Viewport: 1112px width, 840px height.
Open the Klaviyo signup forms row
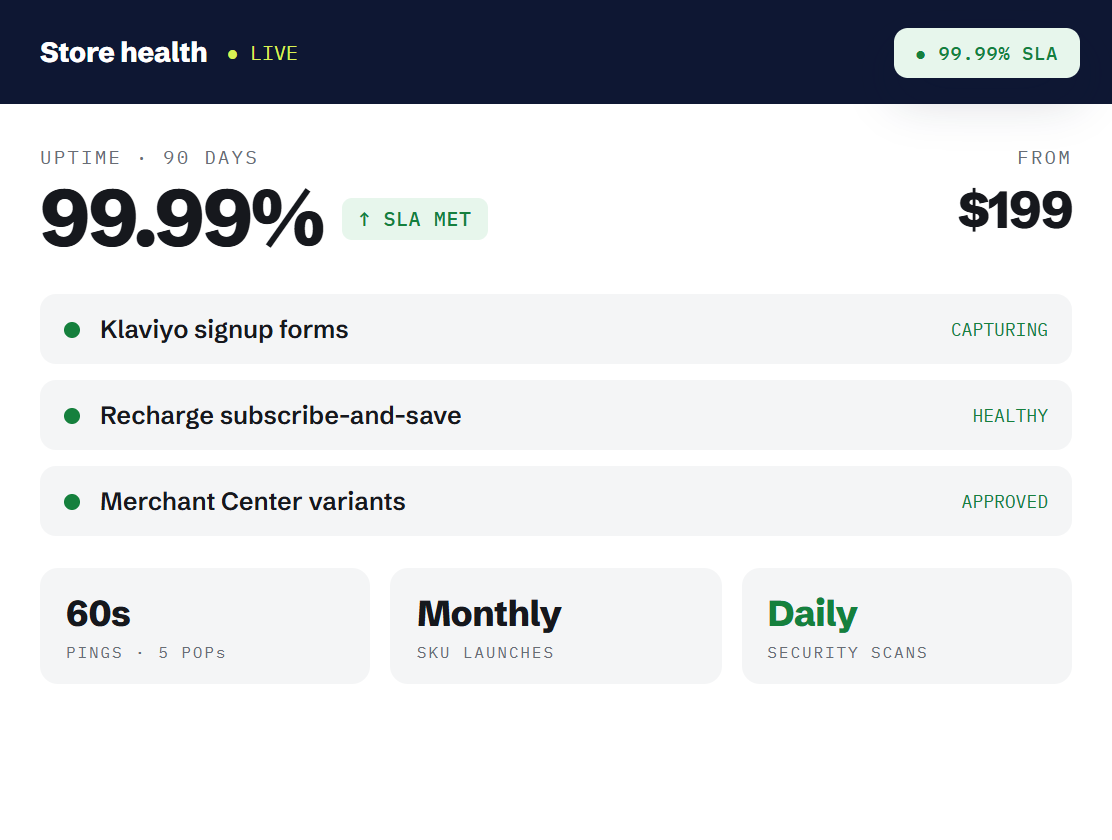coord(555,329)
